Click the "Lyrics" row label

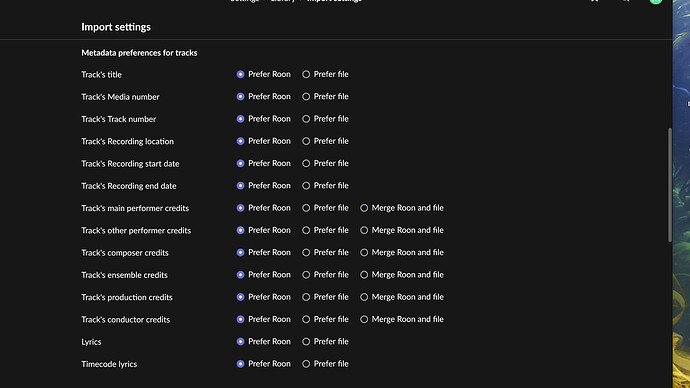point(91,342)
